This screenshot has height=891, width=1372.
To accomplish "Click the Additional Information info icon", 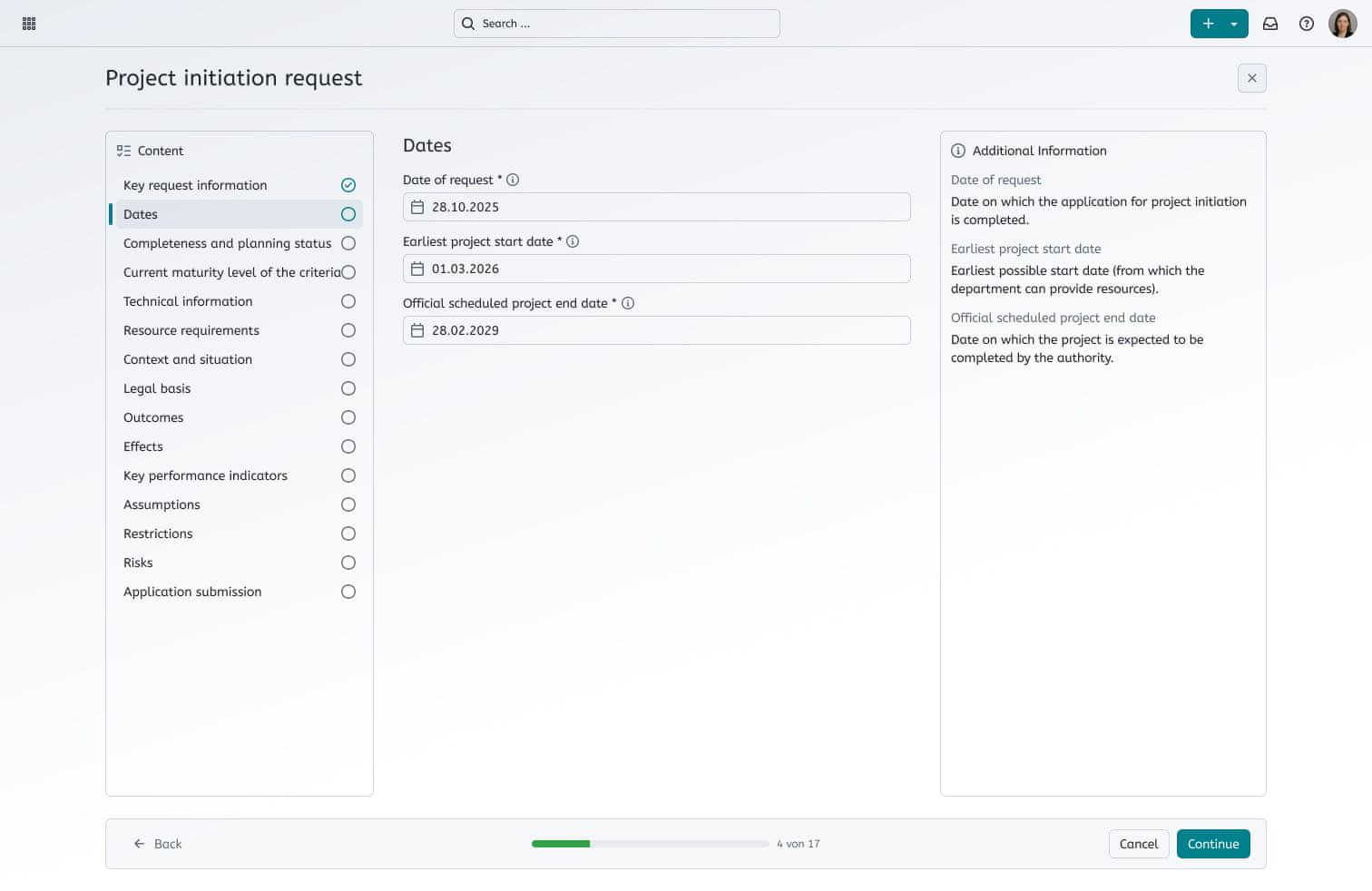I will point(960,151).
